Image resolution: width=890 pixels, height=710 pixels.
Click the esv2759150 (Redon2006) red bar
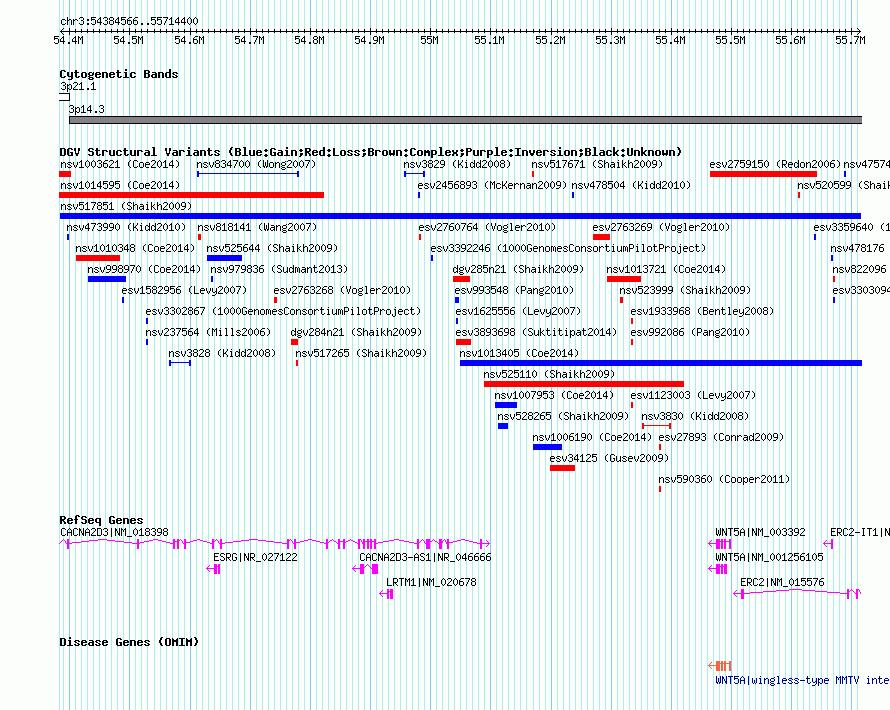(x=763, y=174)
